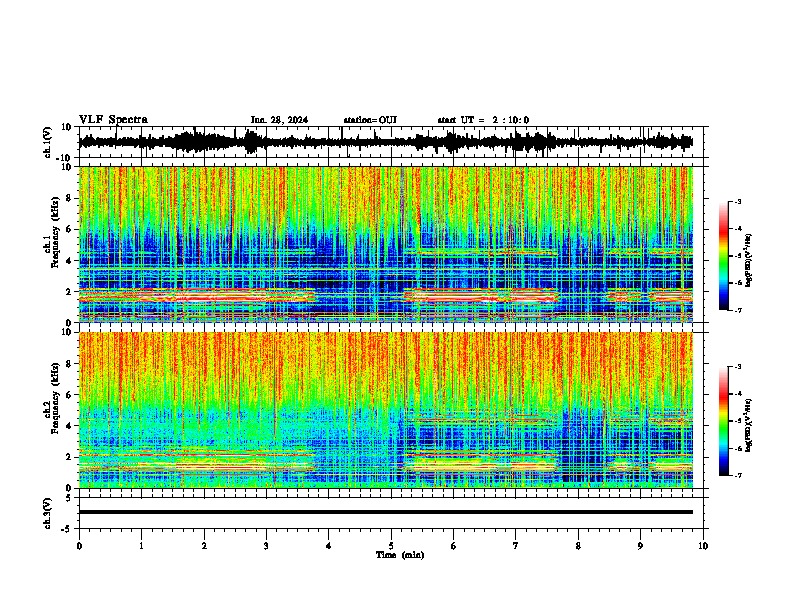Click time axis tick label "2"

click(204, 546)
